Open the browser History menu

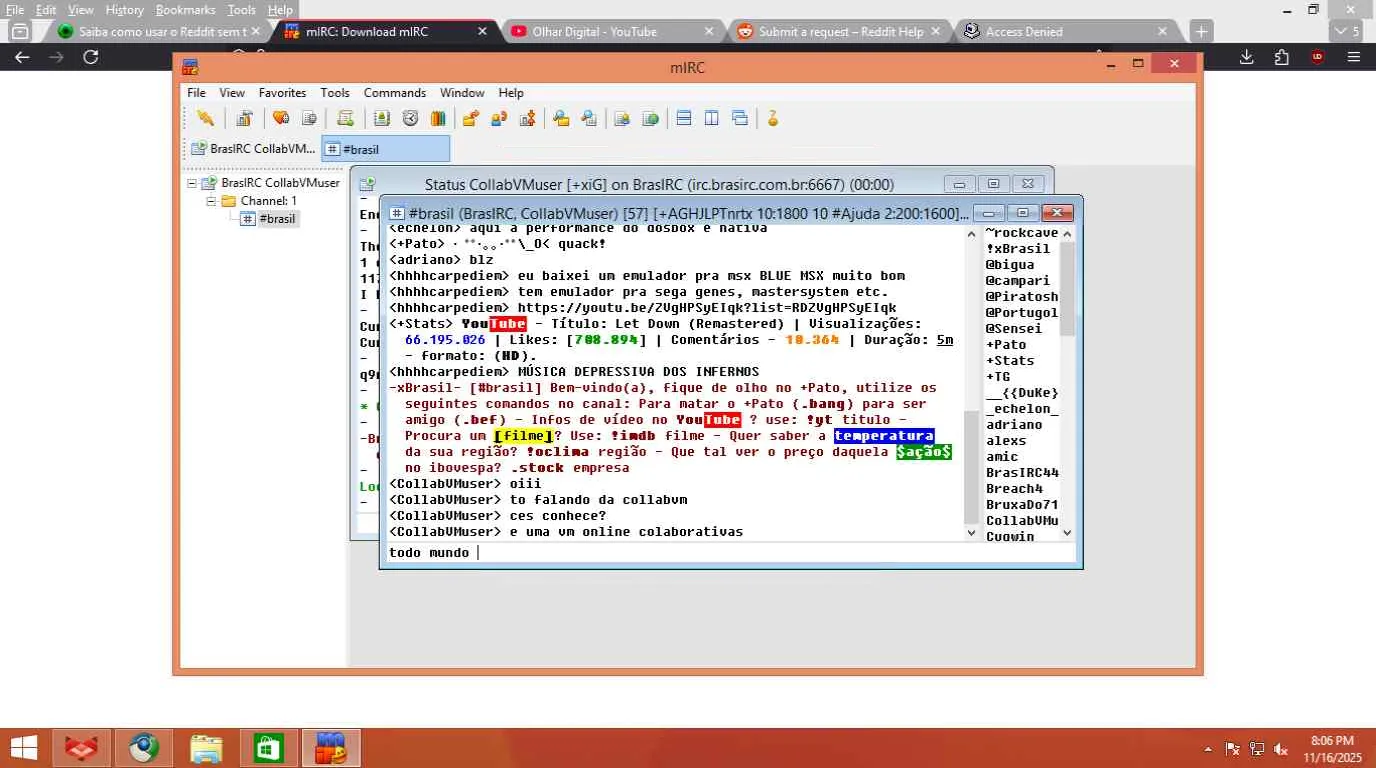pyautogui.click(x=124, y=10)
